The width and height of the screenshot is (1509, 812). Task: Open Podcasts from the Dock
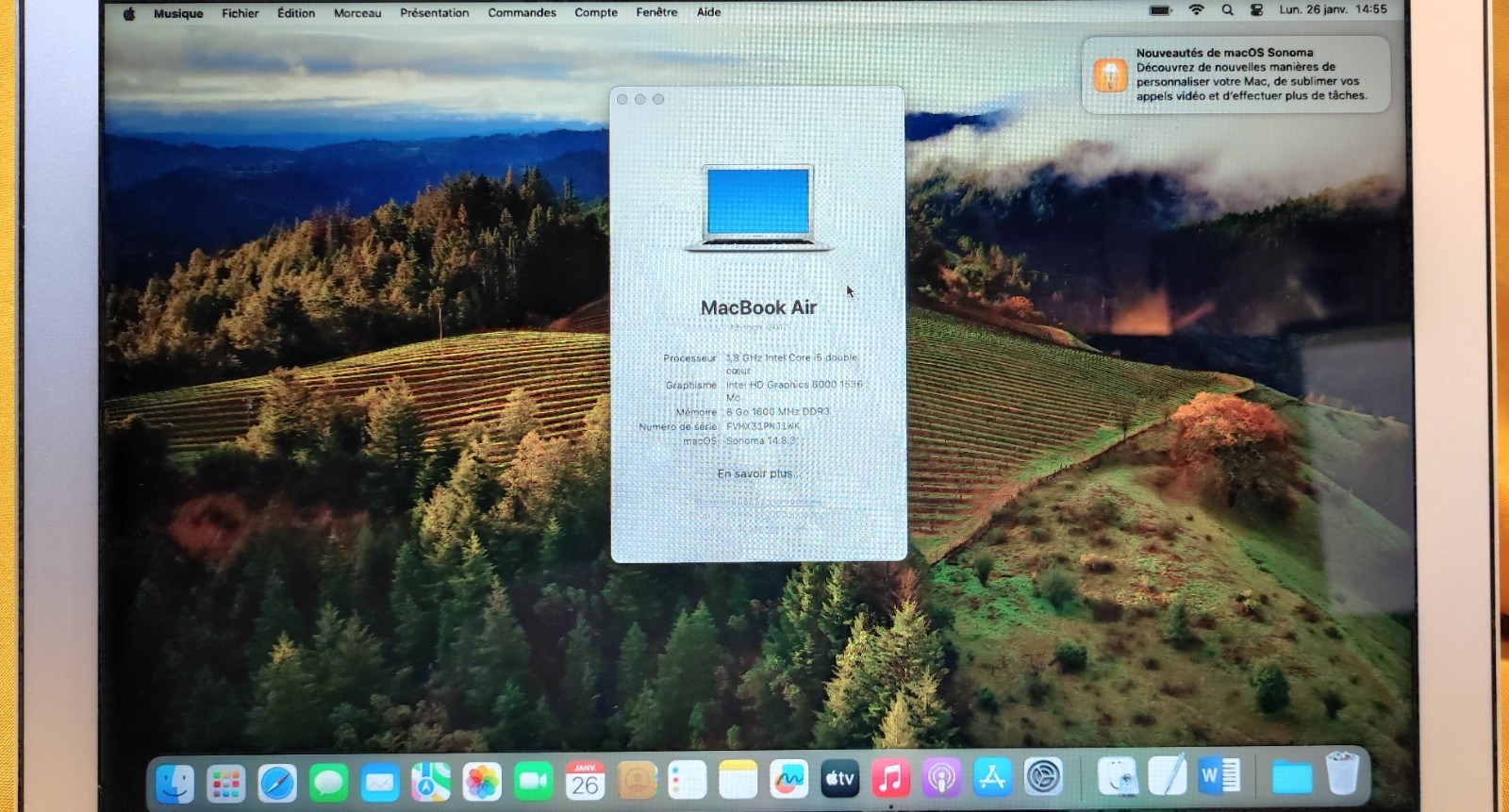pyautogui.click(x=941, y=778)
